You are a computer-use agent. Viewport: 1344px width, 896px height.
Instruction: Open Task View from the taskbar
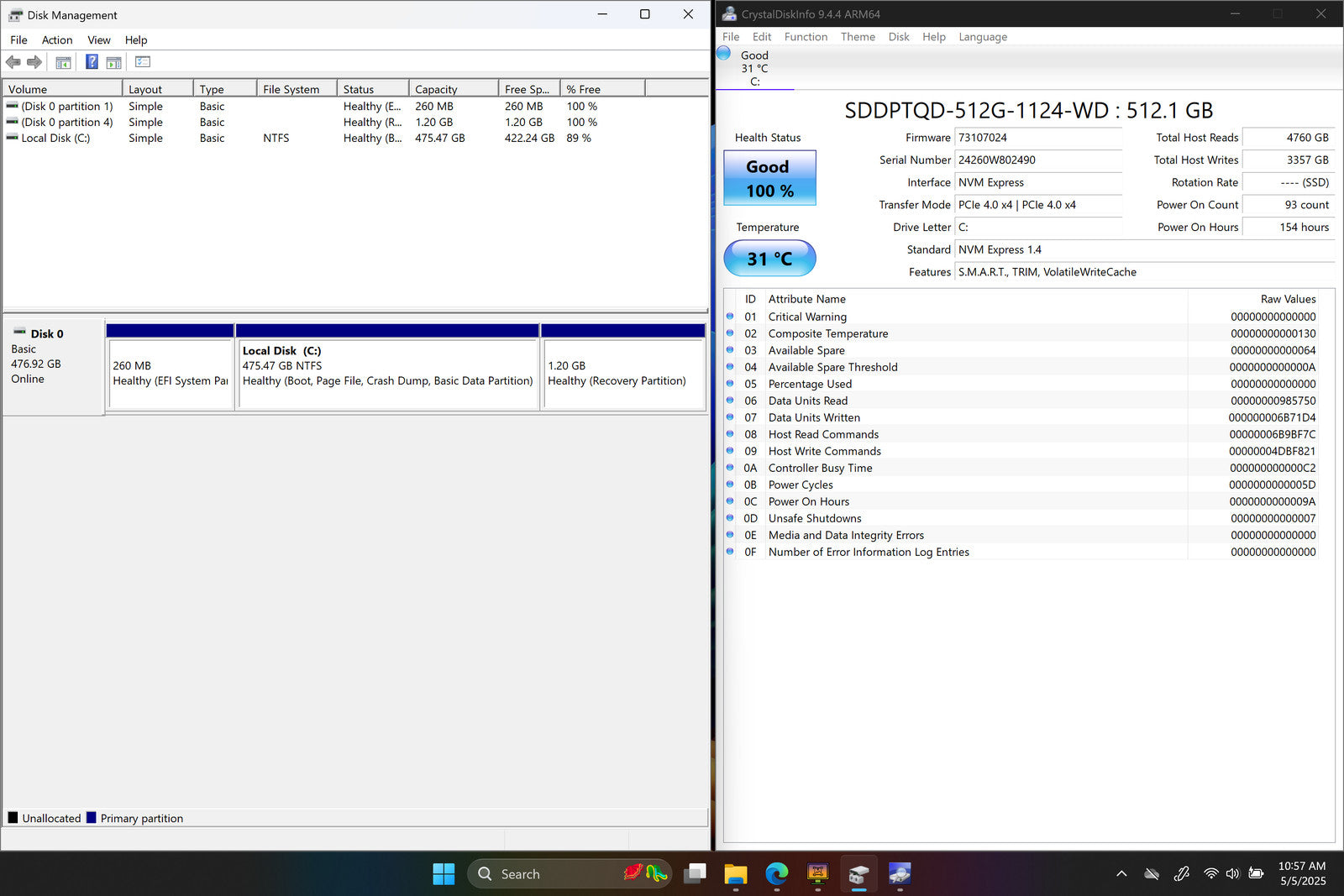695,874
